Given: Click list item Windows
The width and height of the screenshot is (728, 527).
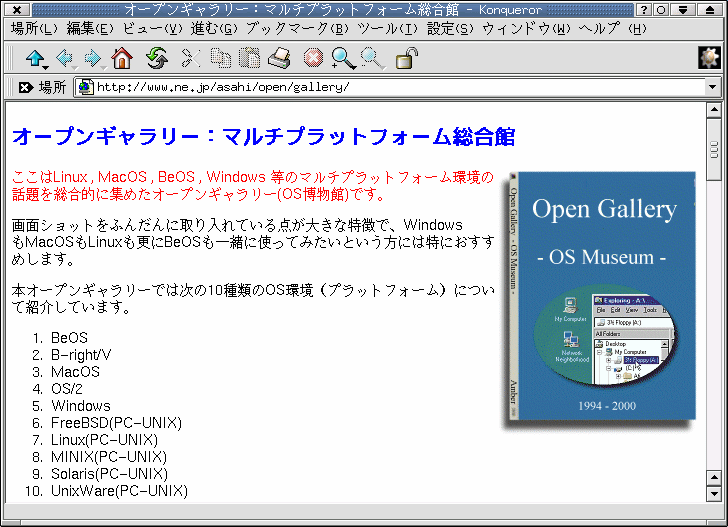Looking at the screenshot, I should pos(81,406).
